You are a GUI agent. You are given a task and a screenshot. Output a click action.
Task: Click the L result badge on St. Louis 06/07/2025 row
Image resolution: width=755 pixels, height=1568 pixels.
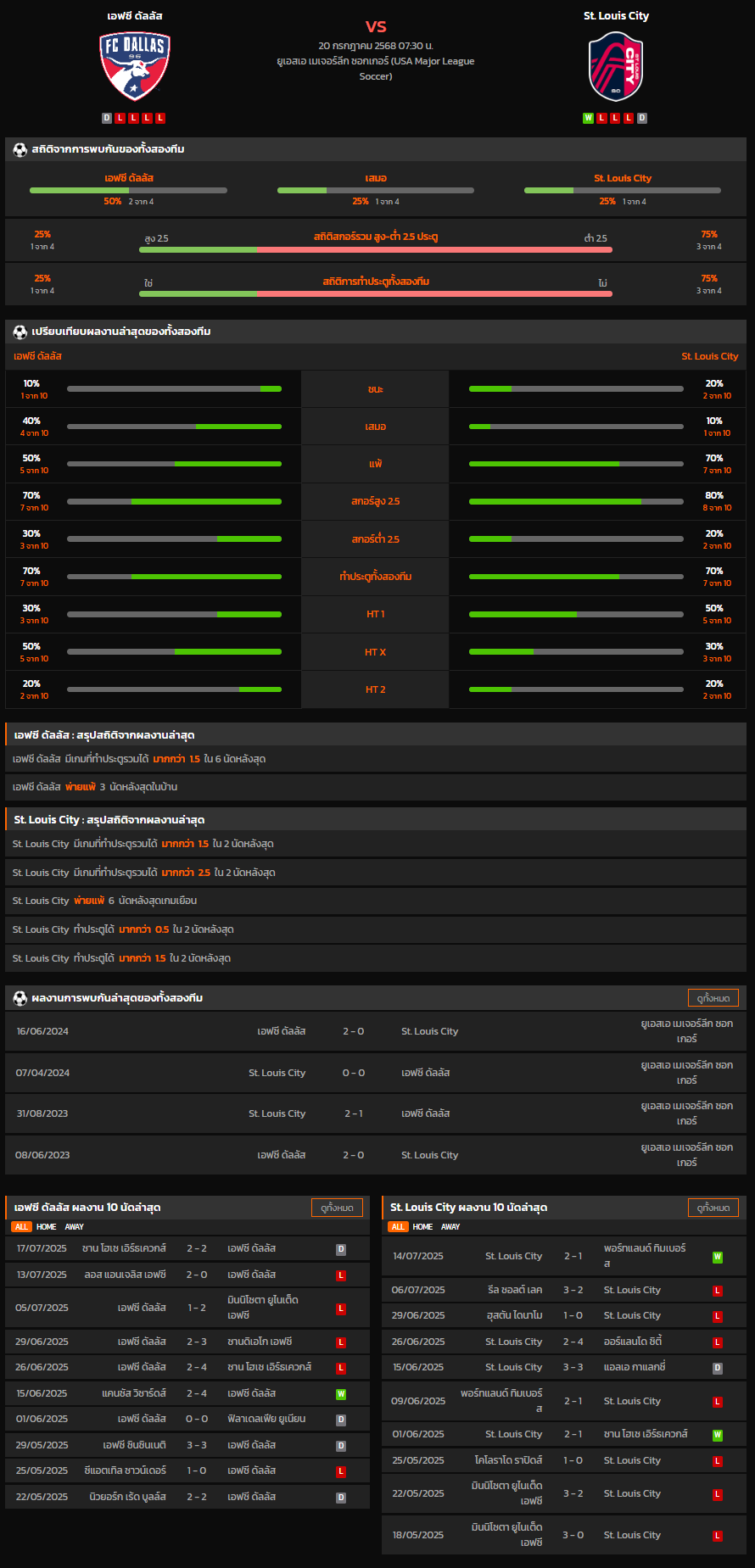point(718,1291)
